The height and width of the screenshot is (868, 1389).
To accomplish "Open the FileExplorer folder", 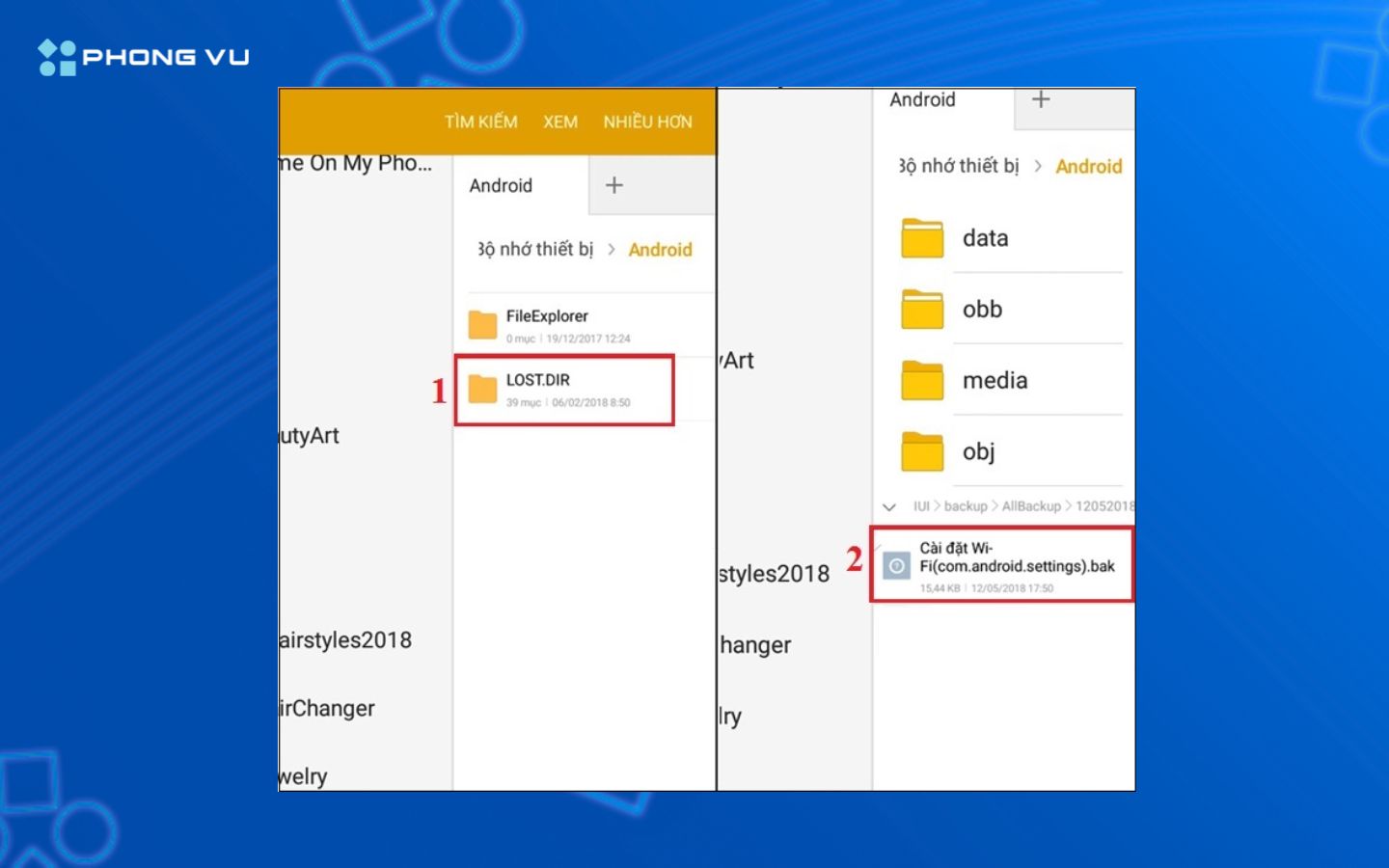I will pyautogui.click(x=548, y=324).
